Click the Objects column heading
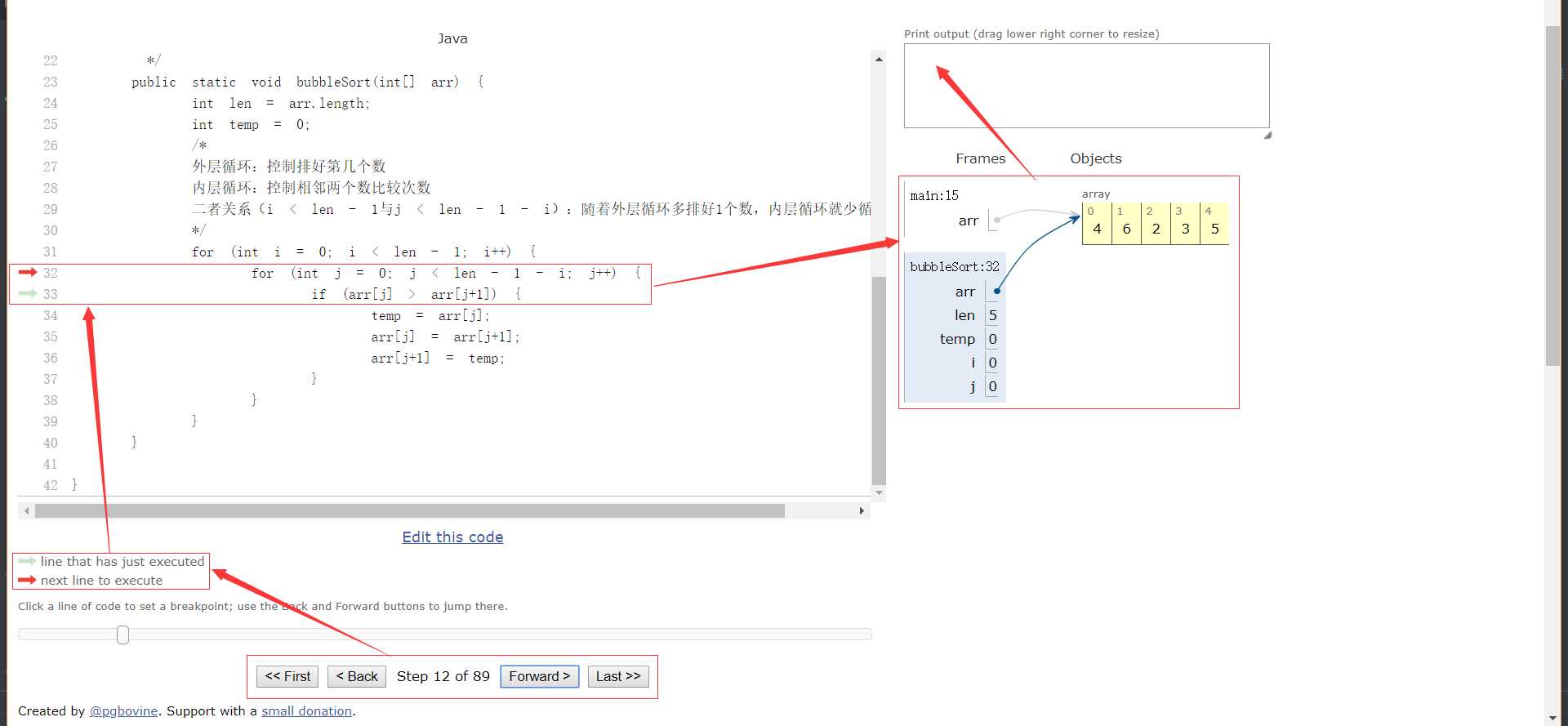This screenshot has width=1568, height=726. [1096, 158]
